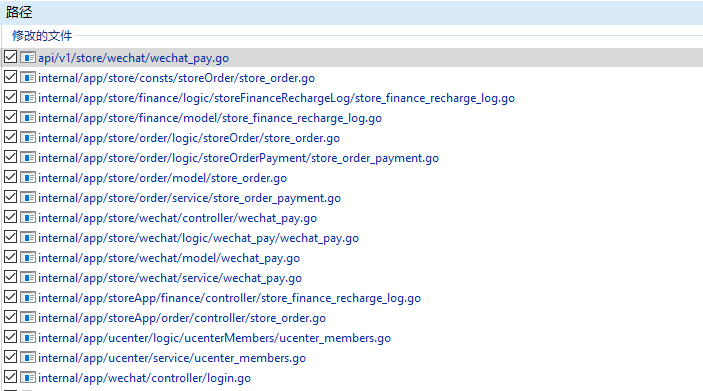Uncheck store/wechat/model/wechat_pay.go checkbox
Viewport: 703px width, 391px height.
tap(10, 257)
